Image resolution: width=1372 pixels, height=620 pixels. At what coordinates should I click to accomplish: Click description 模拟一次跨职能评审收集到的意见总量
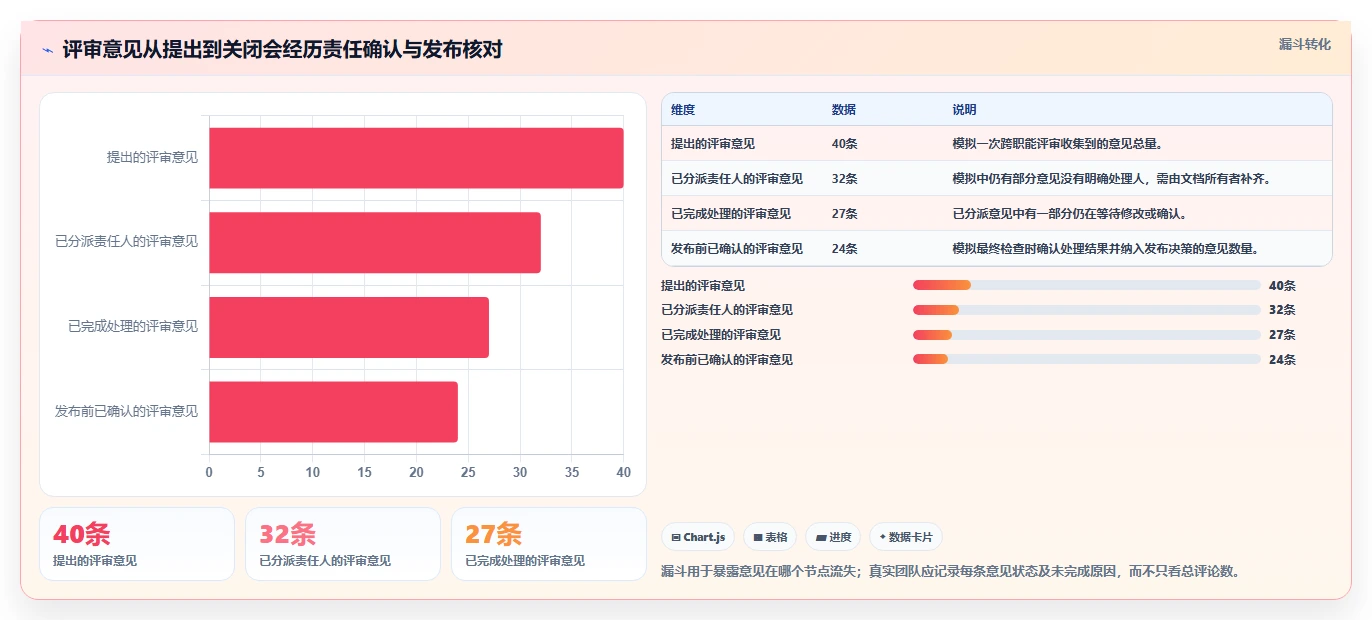pyautogui.click(x=1058, y=144)
